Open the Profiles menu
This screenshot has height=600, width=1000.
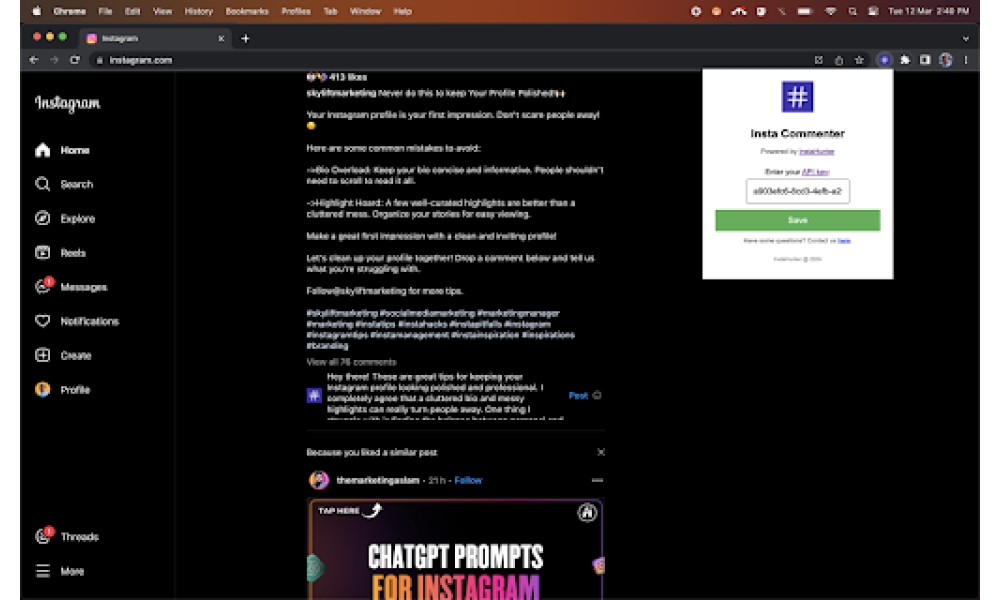click(x=296, y=11)
